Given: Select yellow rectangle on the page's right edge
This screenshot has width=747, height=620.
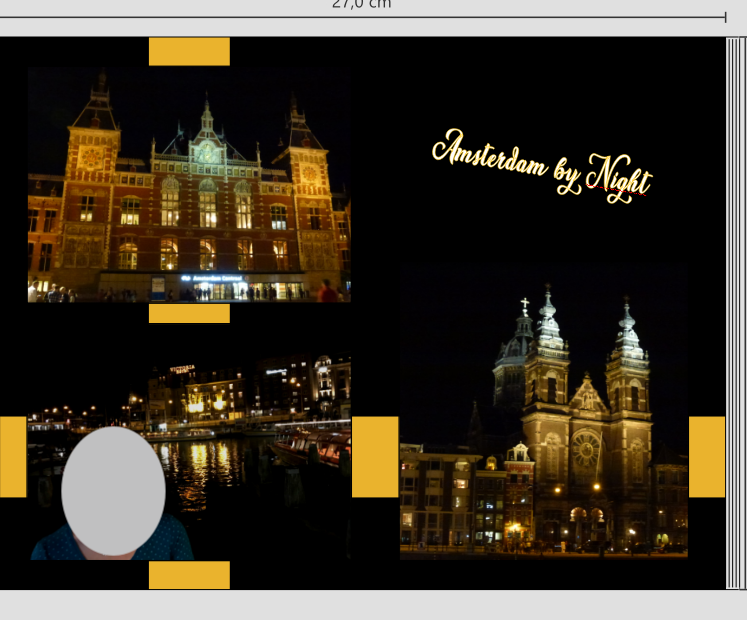Looking at the screenshot, I should [x=707, y=457].
